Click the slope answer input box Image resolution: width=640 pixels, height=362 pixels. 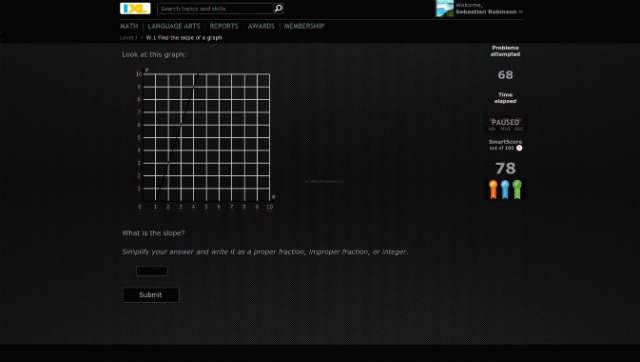[x=152, y=271]
